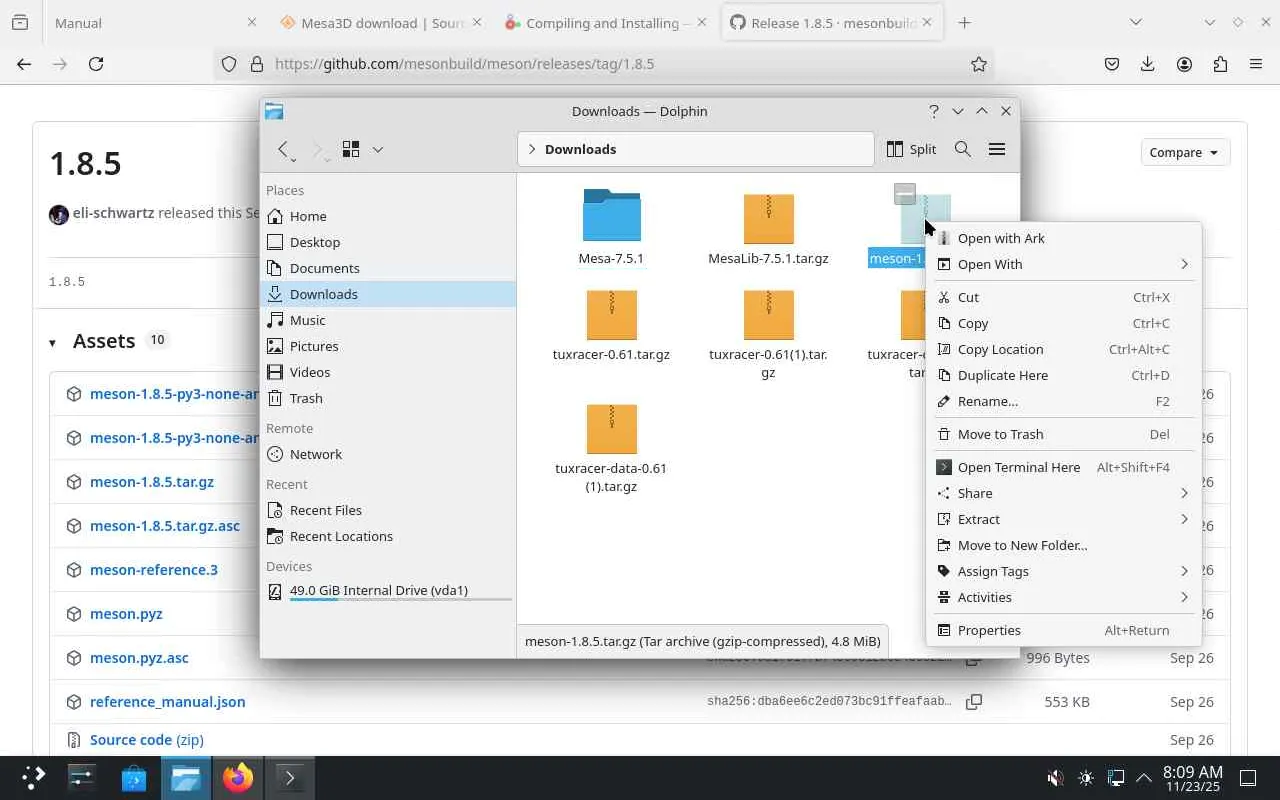Open the Konsole terminal from taskbar
The width and height of the screenshot is (1280, 800).
[x=290, y=777]
